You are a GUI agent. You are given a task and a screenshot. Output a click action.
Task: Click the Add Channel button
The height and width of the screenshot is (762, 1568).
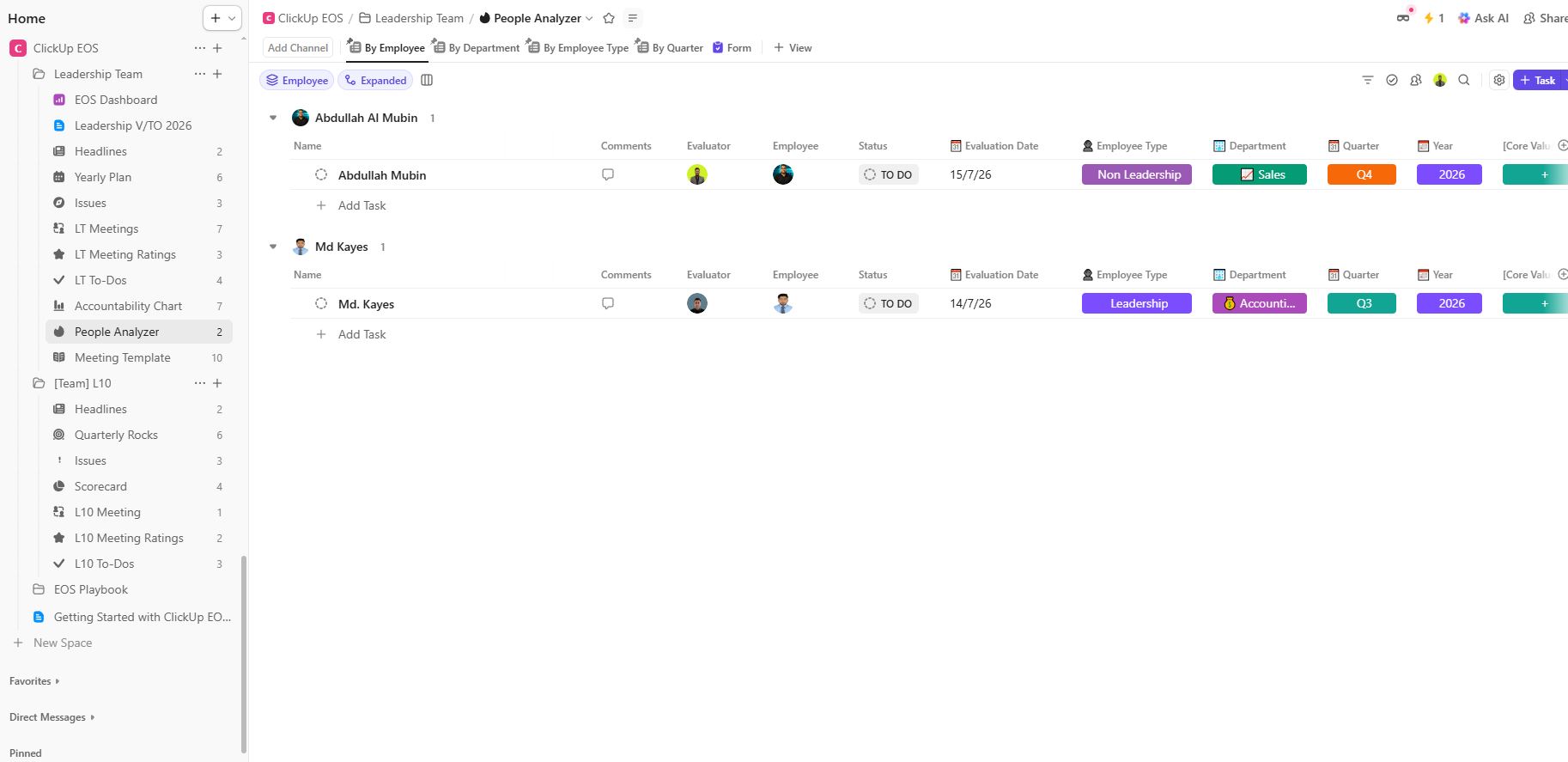298,48
